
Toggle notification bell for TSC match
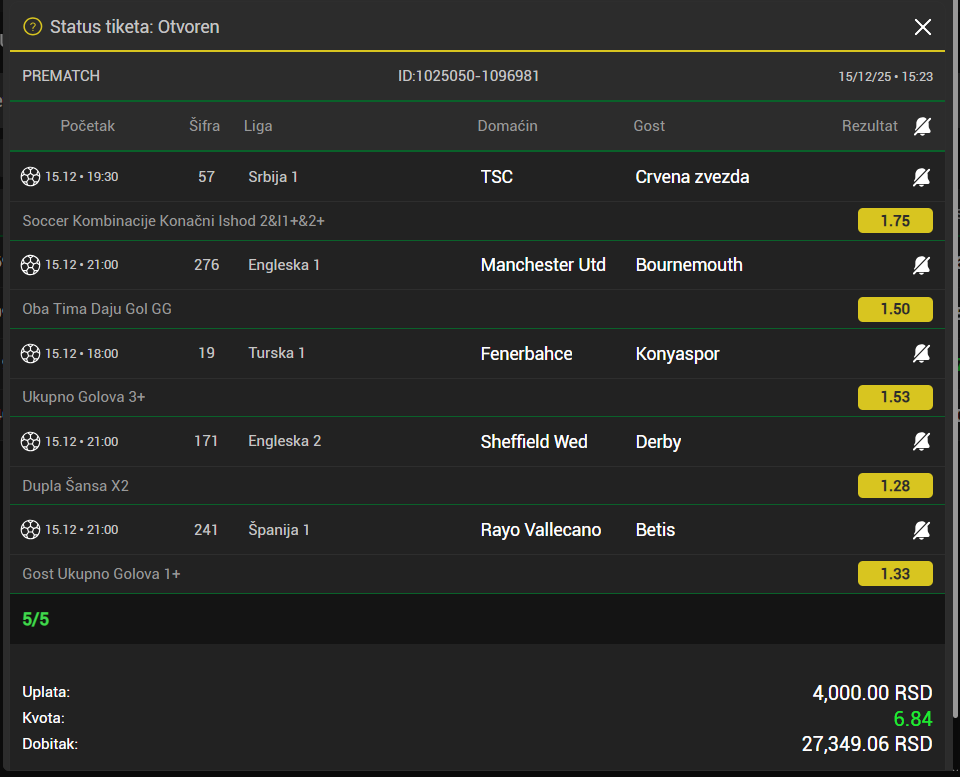921,177
